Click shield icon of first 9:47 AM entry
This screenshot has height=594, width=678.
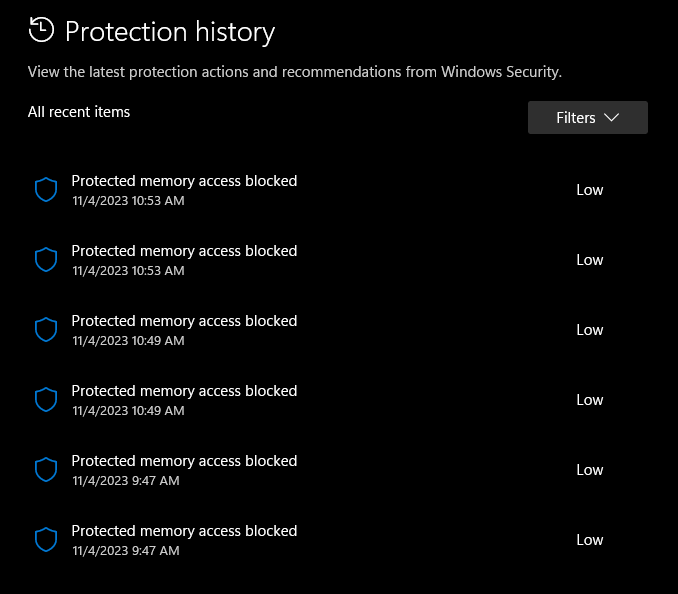(x=46, y=470)
